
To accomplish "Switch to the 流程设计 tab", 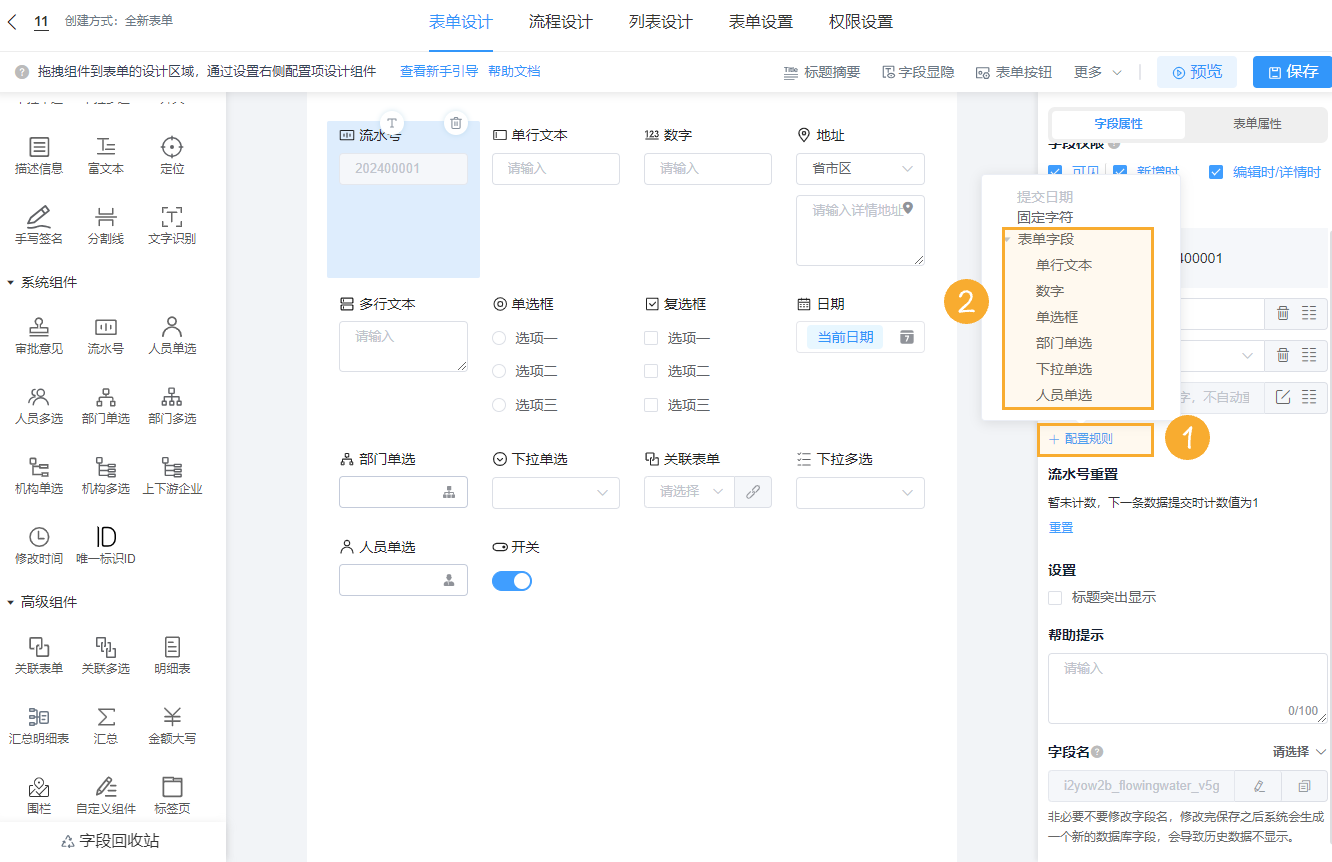I will click(560, 21).
